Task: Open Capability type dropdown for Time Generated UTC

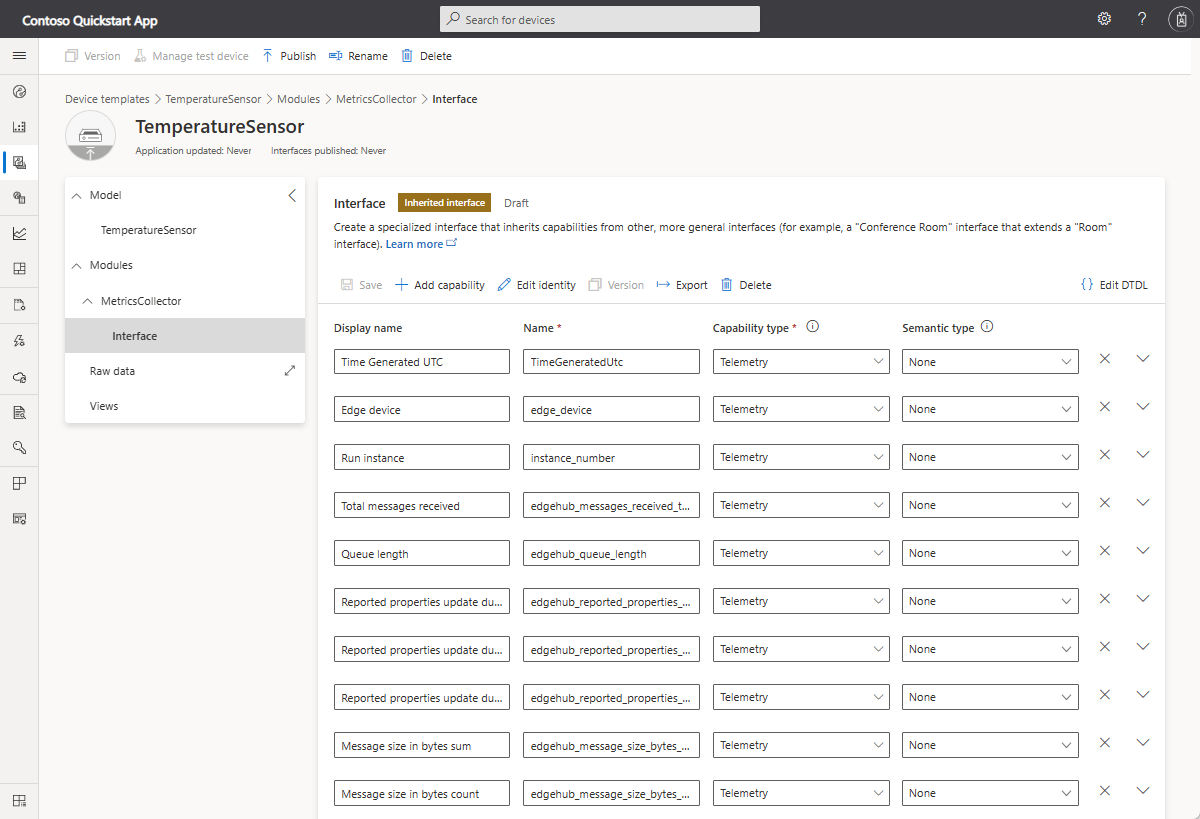Action: pos(801,362)
